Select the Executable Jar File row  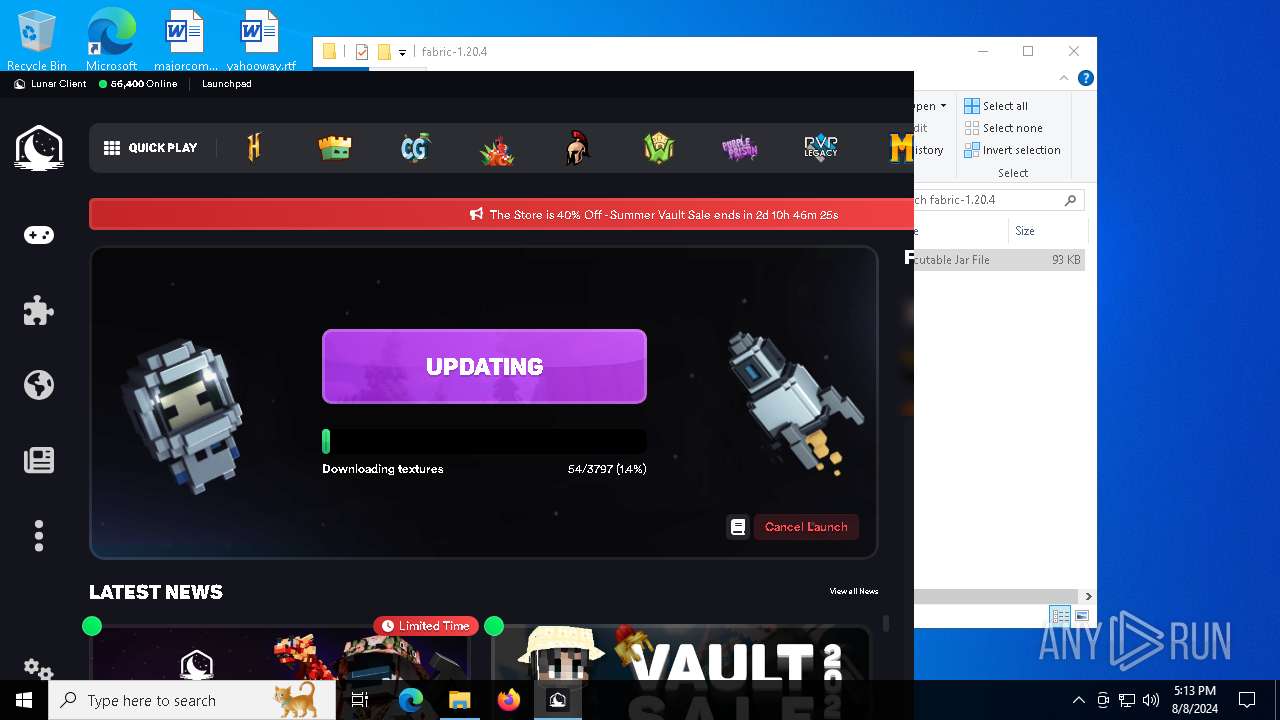coord(999,260)
